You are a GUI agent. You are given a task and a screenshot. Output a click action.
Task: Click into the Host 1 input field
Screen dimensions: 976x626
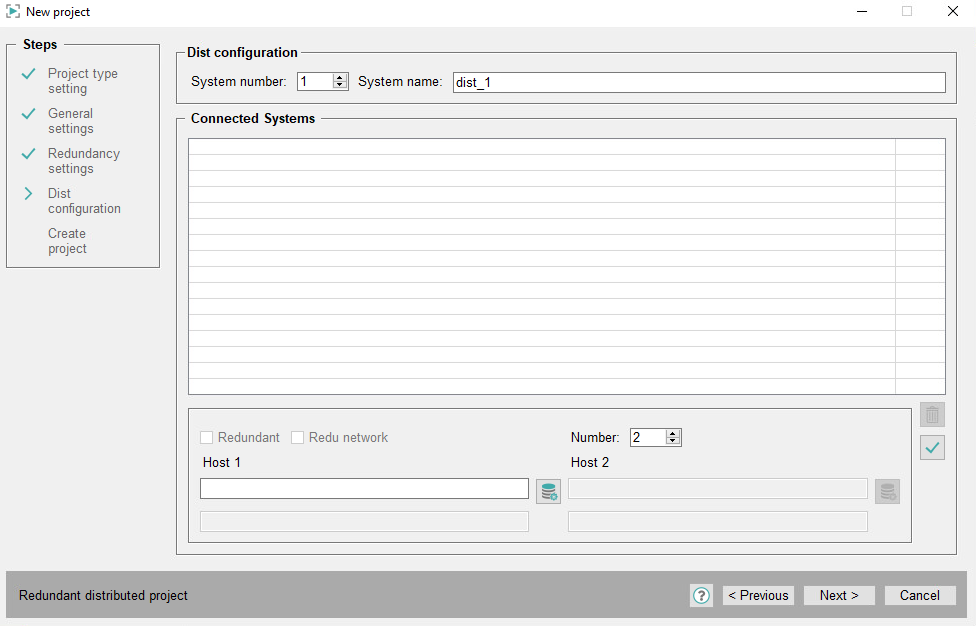(364, 488)
